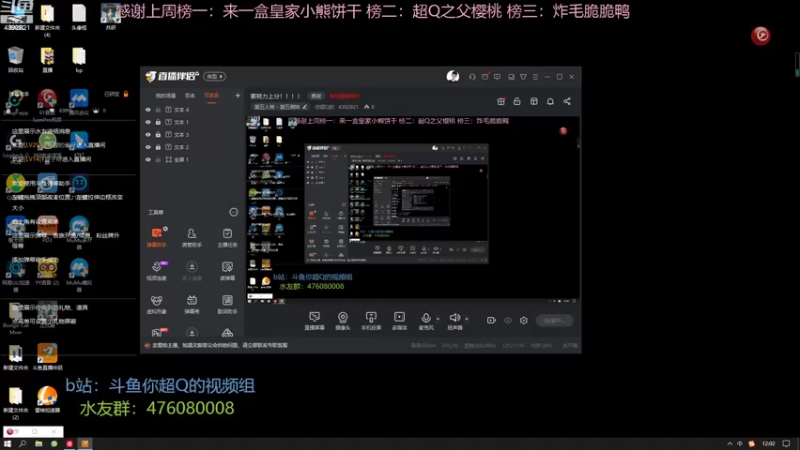Open the customer service headset icon
This screenshot has height=450, width=800.
(x=472, y=77)
